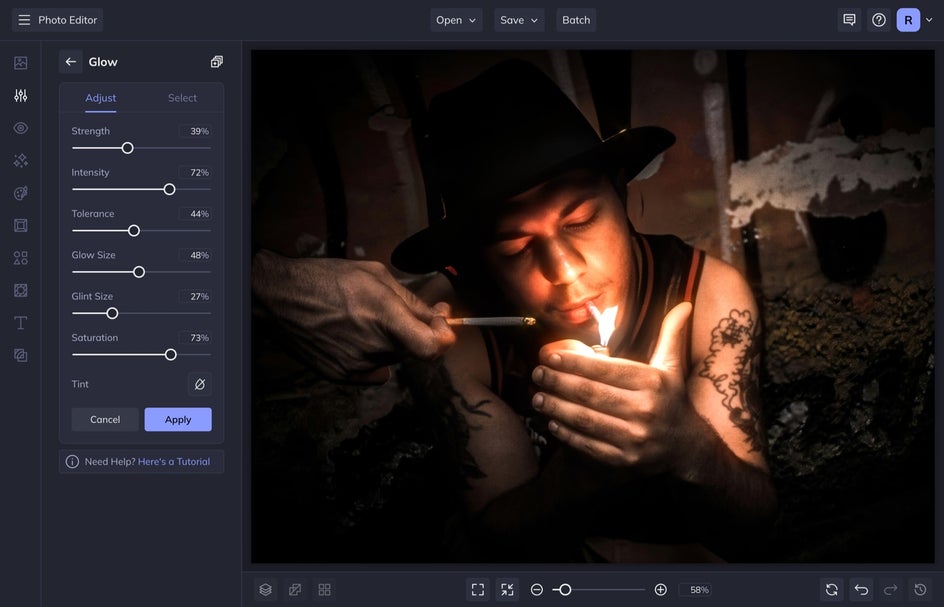Click the Glint Size slider handle

[112, 313]
